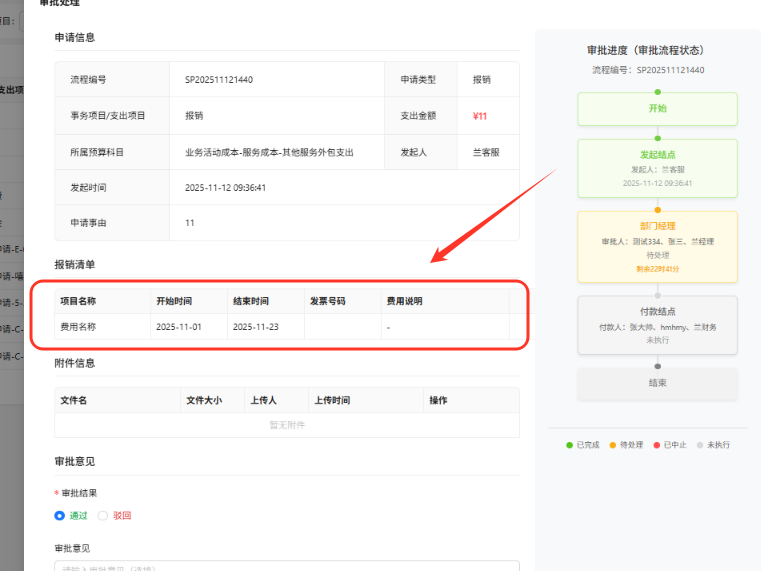Click the gray dot above 付款结点 node

tap(657, 294)
